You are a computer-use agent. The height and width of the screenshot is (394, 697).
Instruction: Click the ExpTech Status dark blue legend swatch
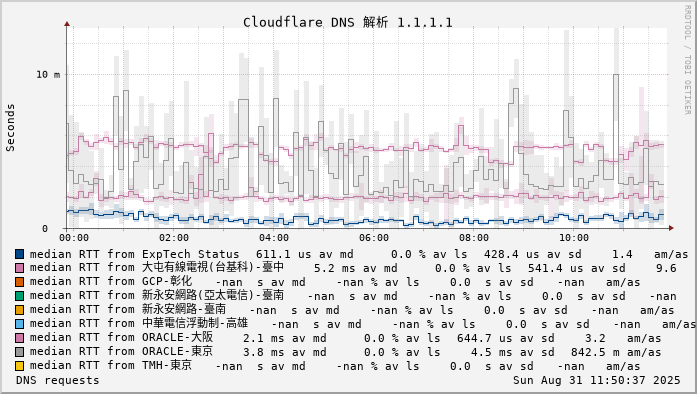click(20, 254)
